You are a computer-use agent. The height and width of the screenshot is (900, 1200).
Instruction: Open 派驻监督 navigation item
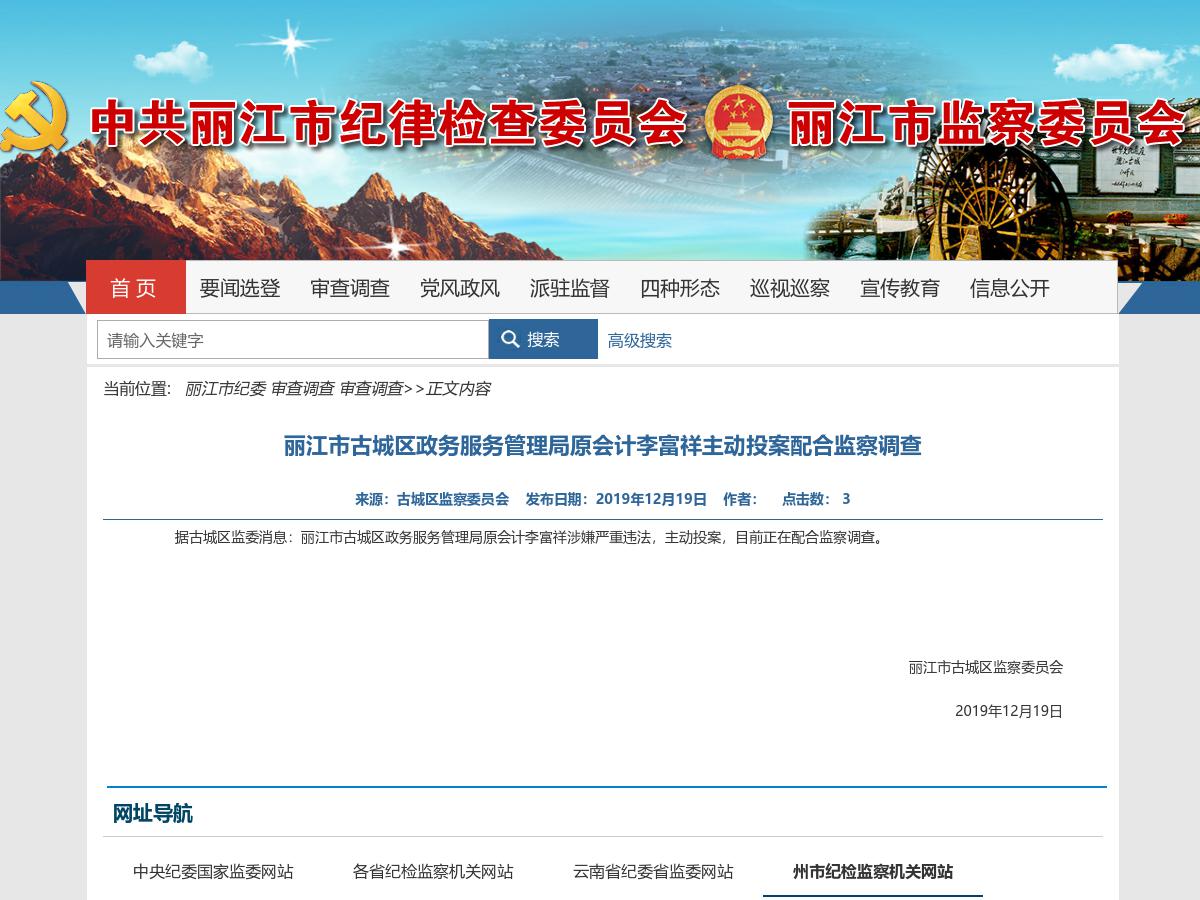click(x=570, y=288)
